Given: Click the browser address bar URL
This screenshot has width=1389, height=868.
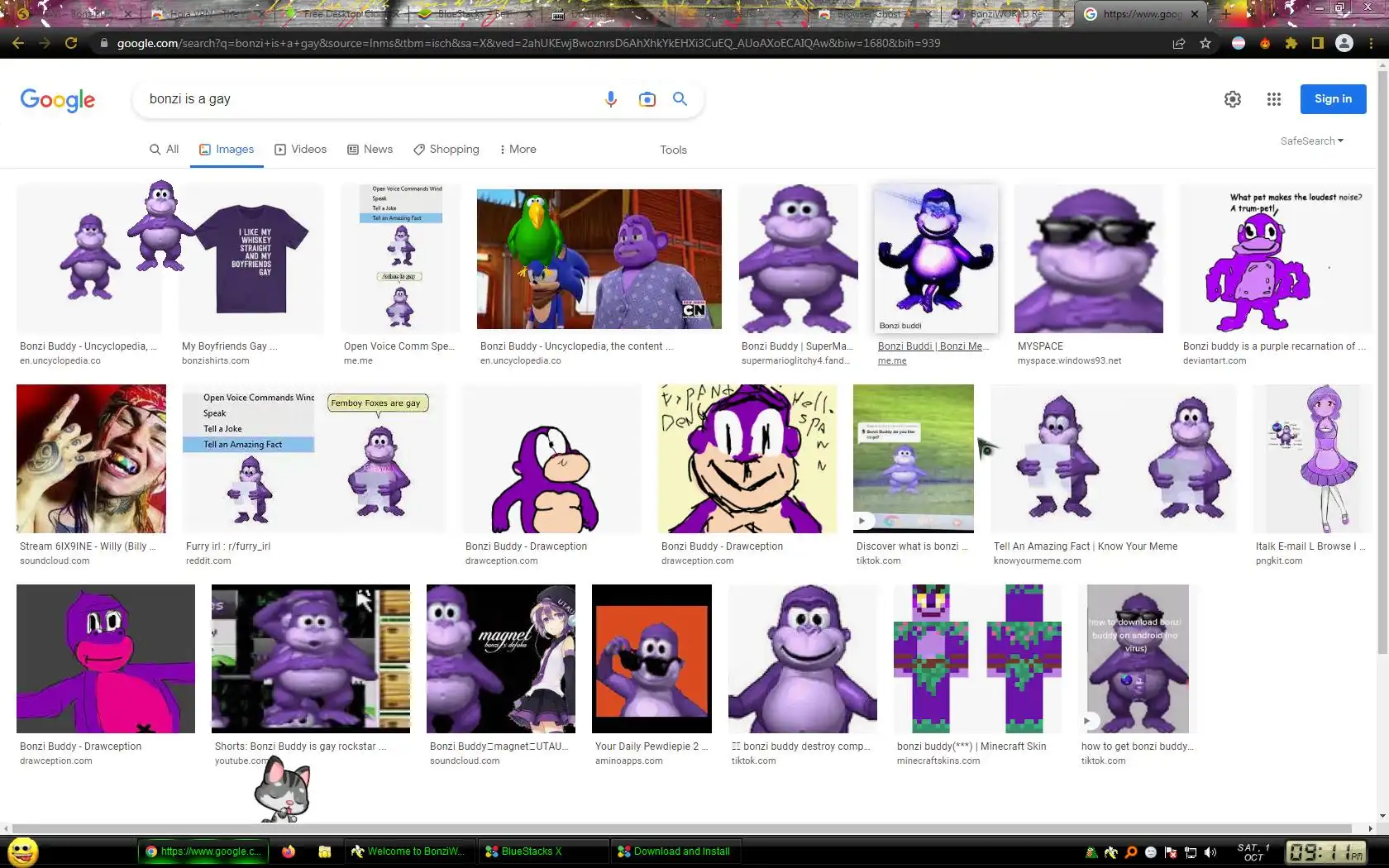Looking at the screenshot, I should [x=529, y=43].
